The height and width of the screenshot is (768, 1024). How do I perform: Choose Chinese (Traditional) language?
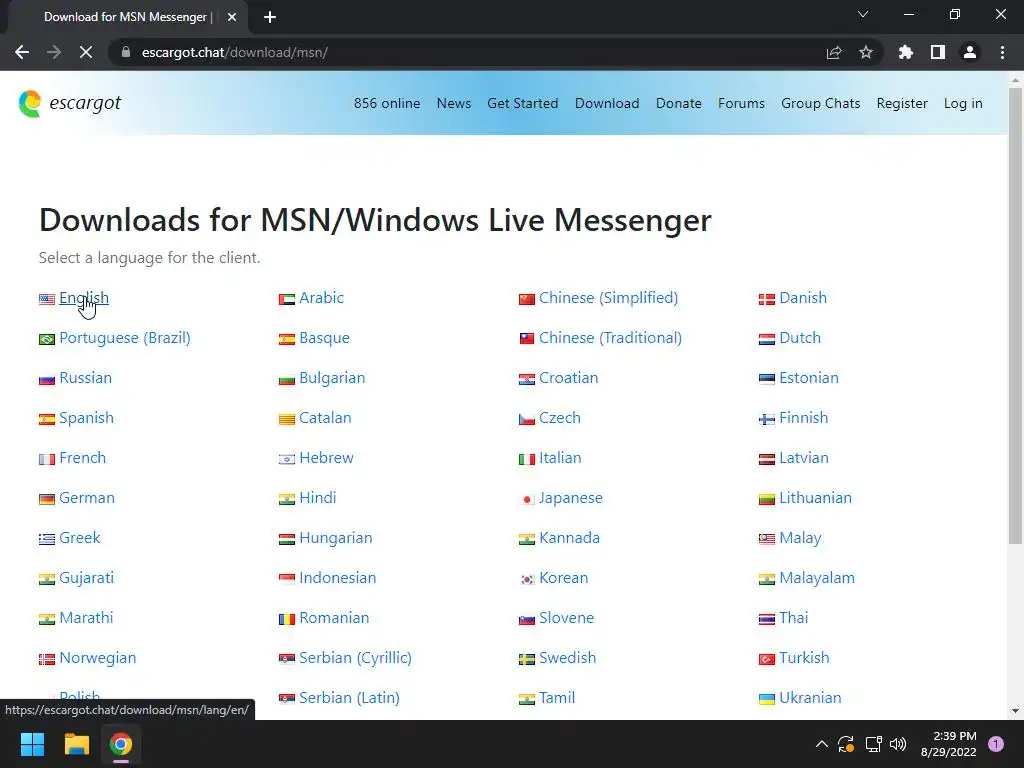[610, 338]
